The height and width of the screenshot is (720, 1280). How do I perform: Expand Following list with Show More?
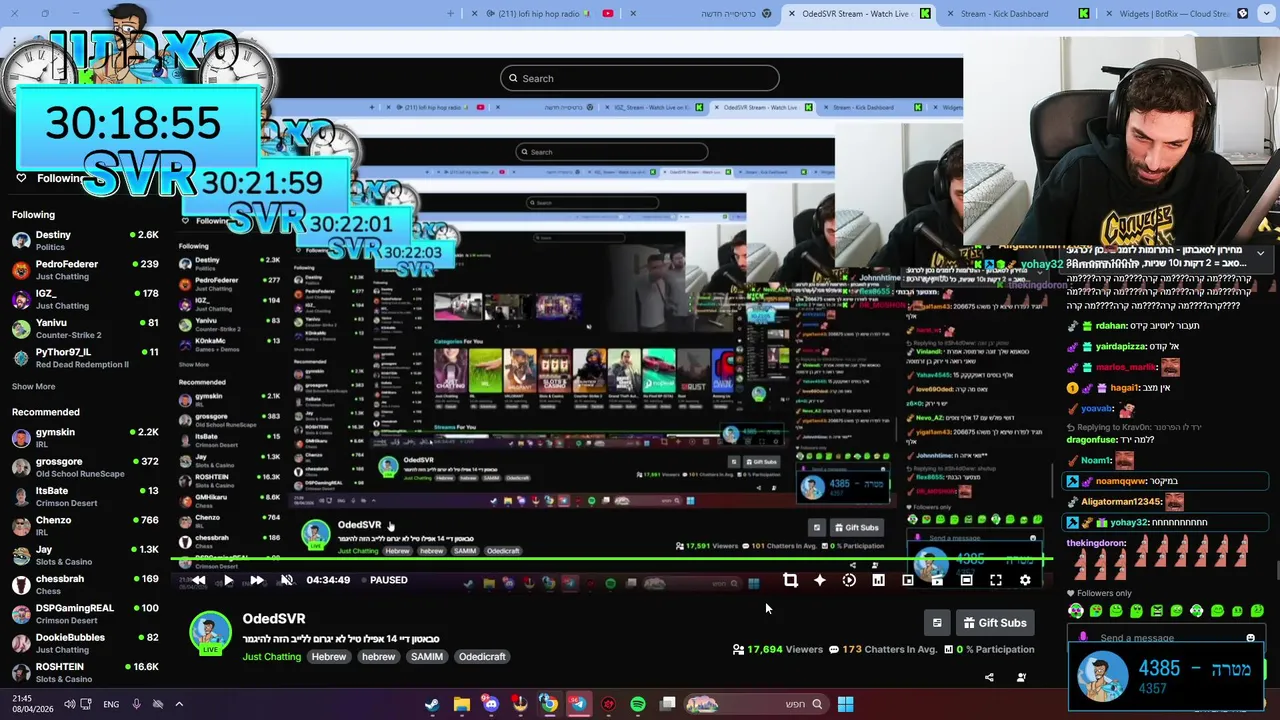pyautogui.click(x=33, y=386)
